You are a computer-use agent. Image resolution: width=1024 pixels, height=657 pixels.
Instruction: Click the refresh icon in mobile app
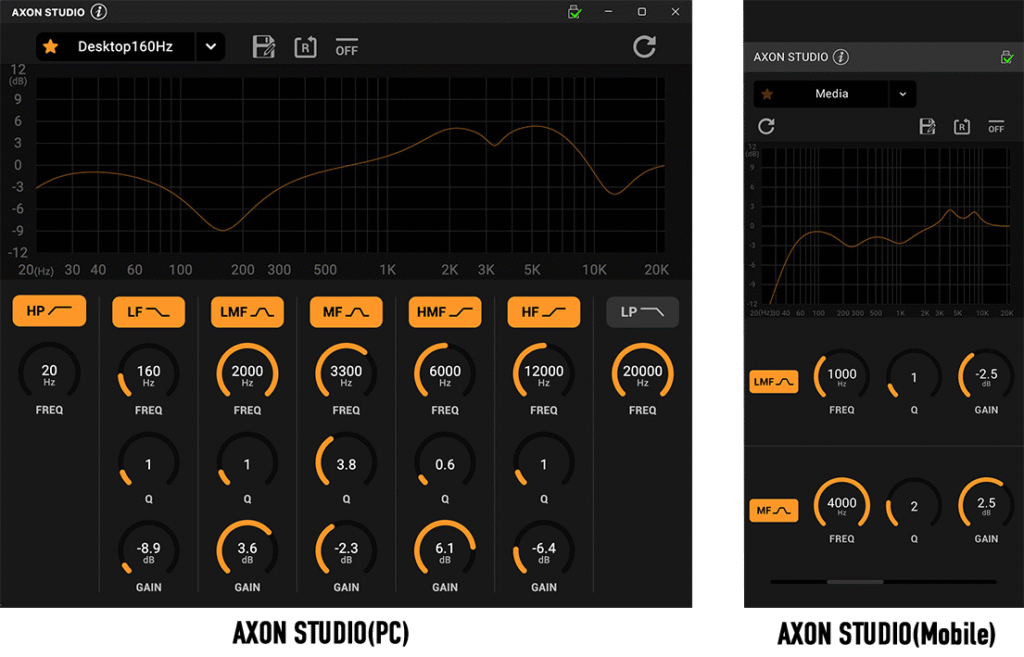[x=766, y=126]
